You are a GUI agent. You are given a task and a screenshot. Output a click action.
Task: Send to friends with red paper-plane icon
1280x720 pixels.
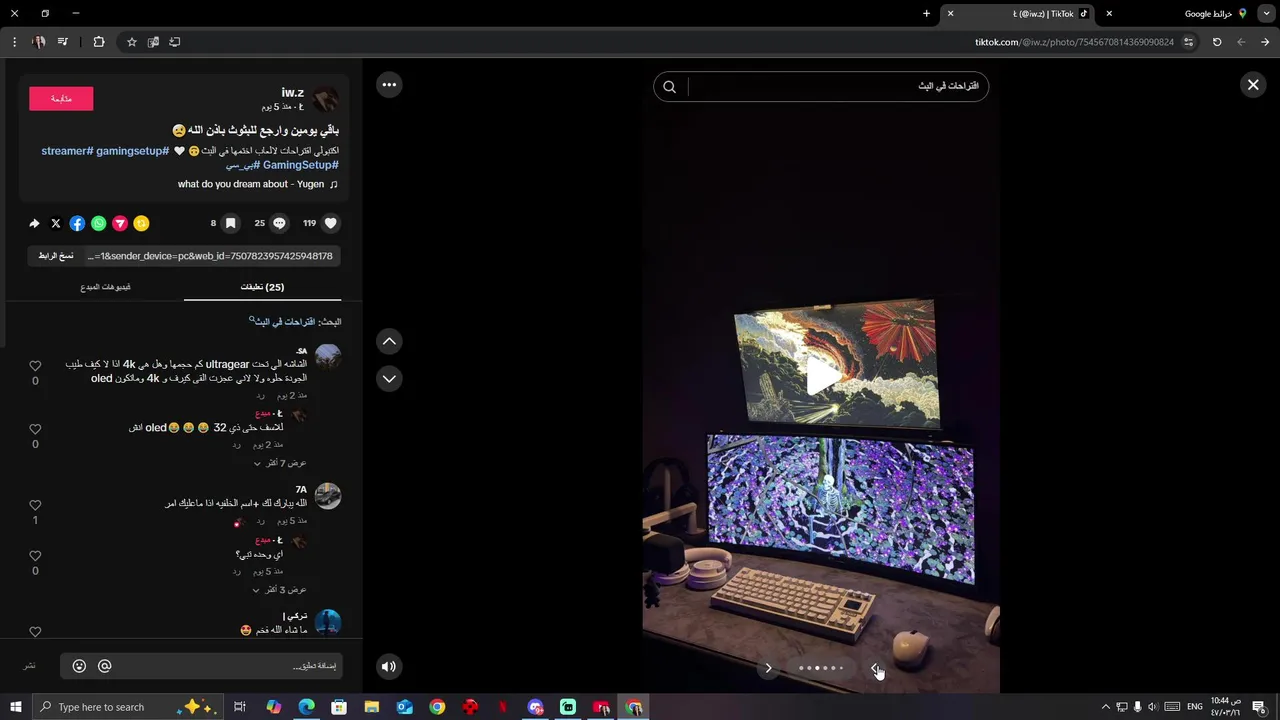click(x=120, y=223)
